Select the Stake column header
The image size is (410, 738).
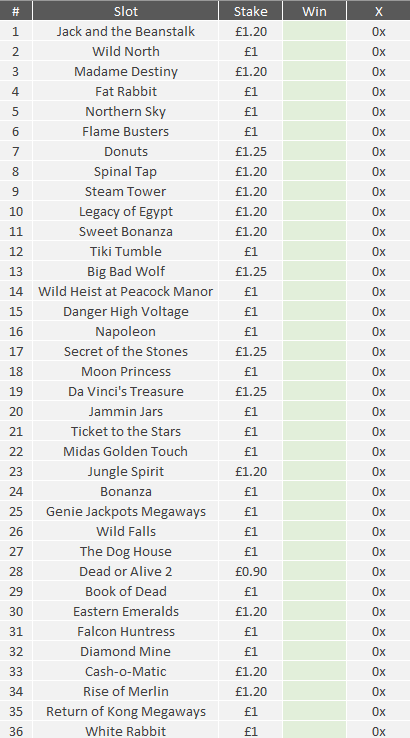click(250, 11)
